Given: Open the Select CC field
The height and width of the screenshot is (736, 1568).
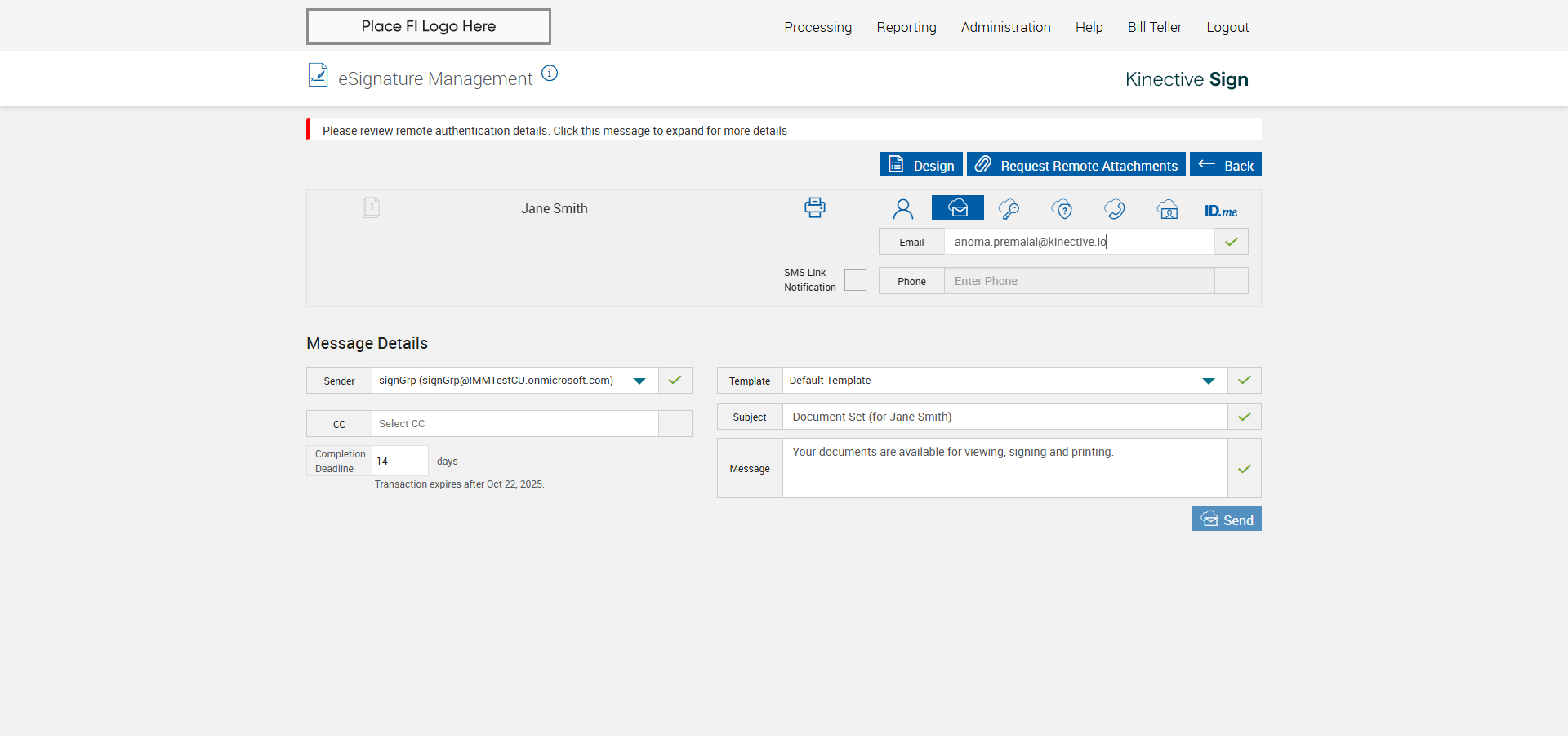Looking at the screenshot, I should point(514,424).
